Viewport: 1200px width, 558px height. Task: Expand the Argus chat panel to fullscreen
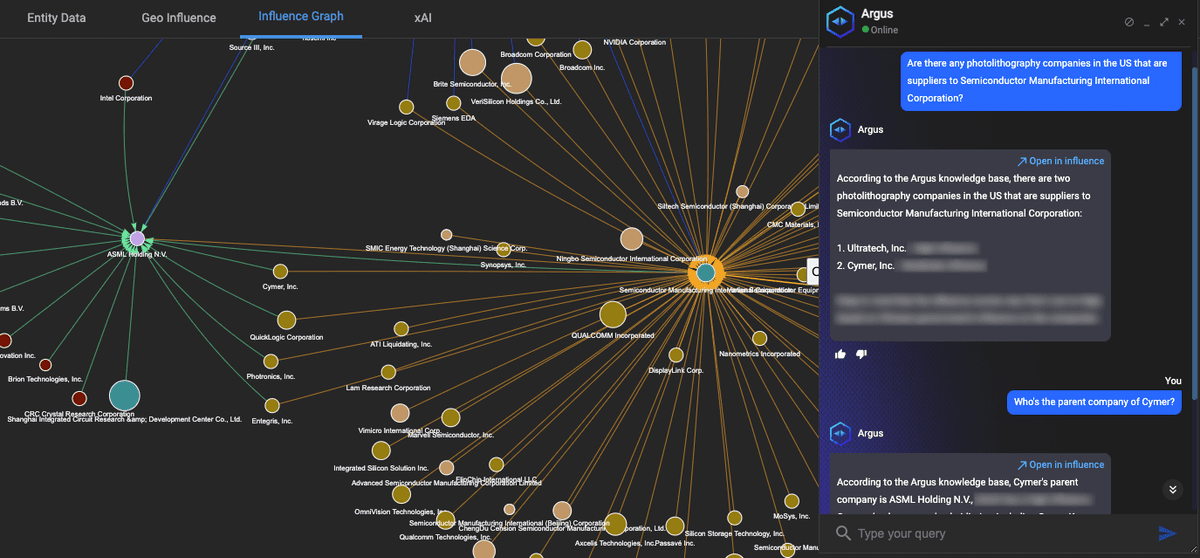(x=1164, y=21)
